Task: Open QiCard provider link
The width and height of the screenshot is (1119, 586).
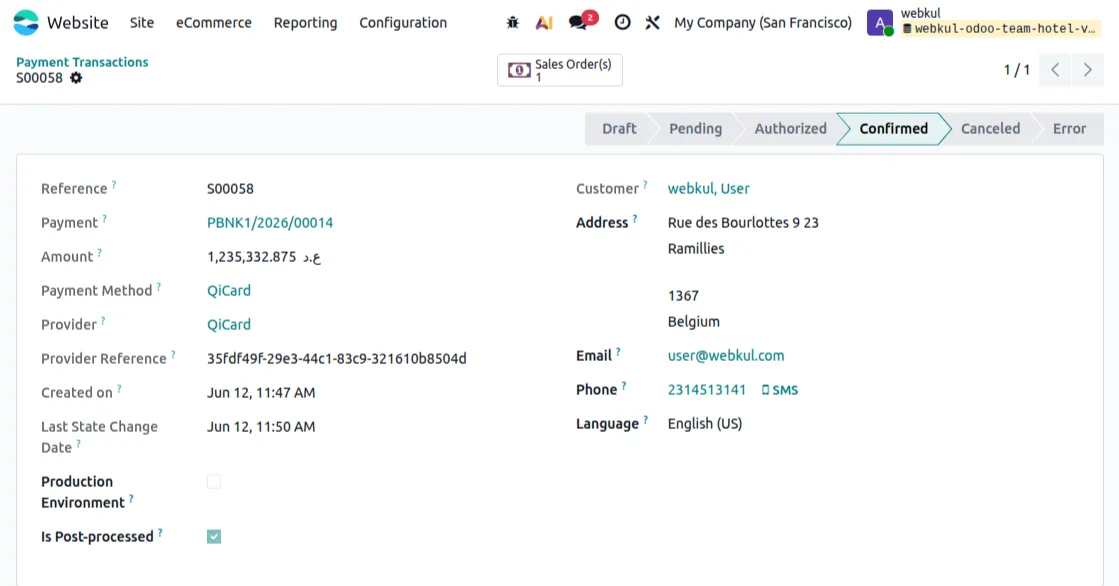Action: coord(228,325)
